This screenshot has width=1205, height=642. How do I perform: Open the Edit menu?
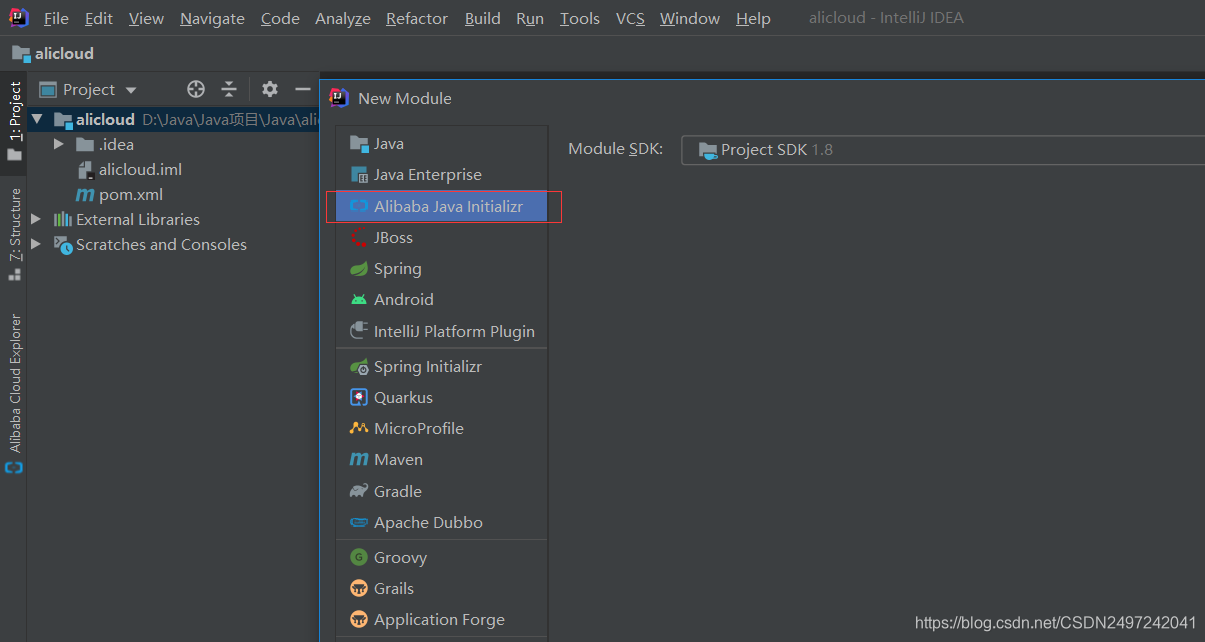pos(99,18)
